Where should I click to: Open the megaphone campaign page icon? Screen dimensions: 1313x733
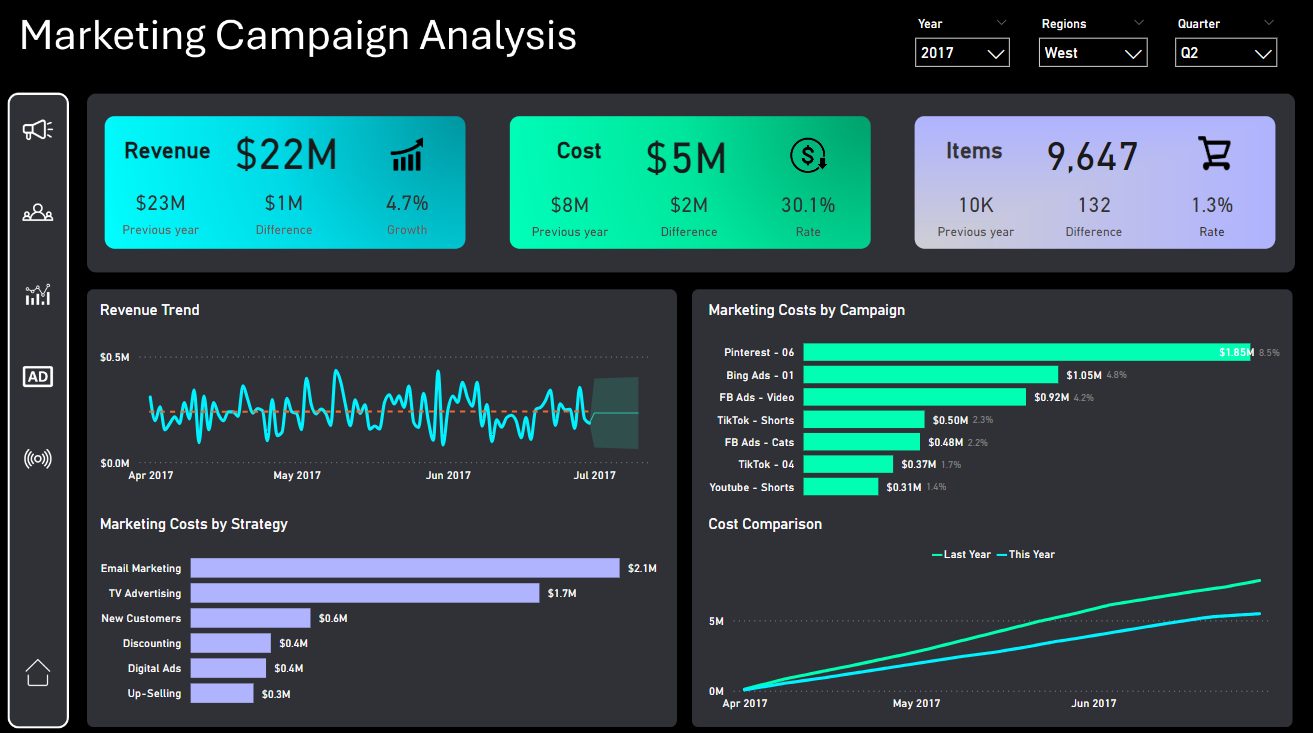click(38, 129)
